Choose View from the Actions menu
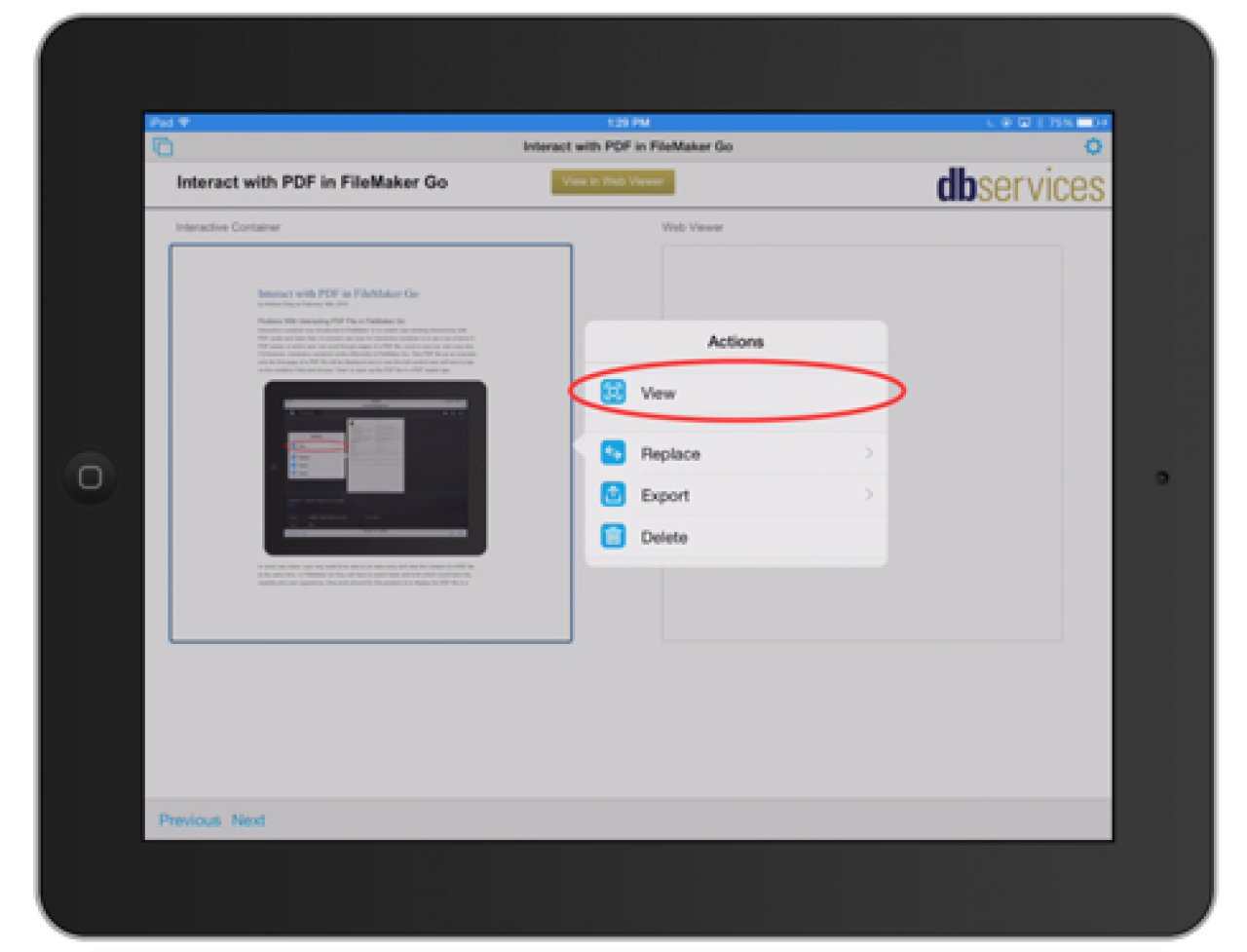Image resolution: width=1247 pixels, height=952 pixels. coord(736,393)
